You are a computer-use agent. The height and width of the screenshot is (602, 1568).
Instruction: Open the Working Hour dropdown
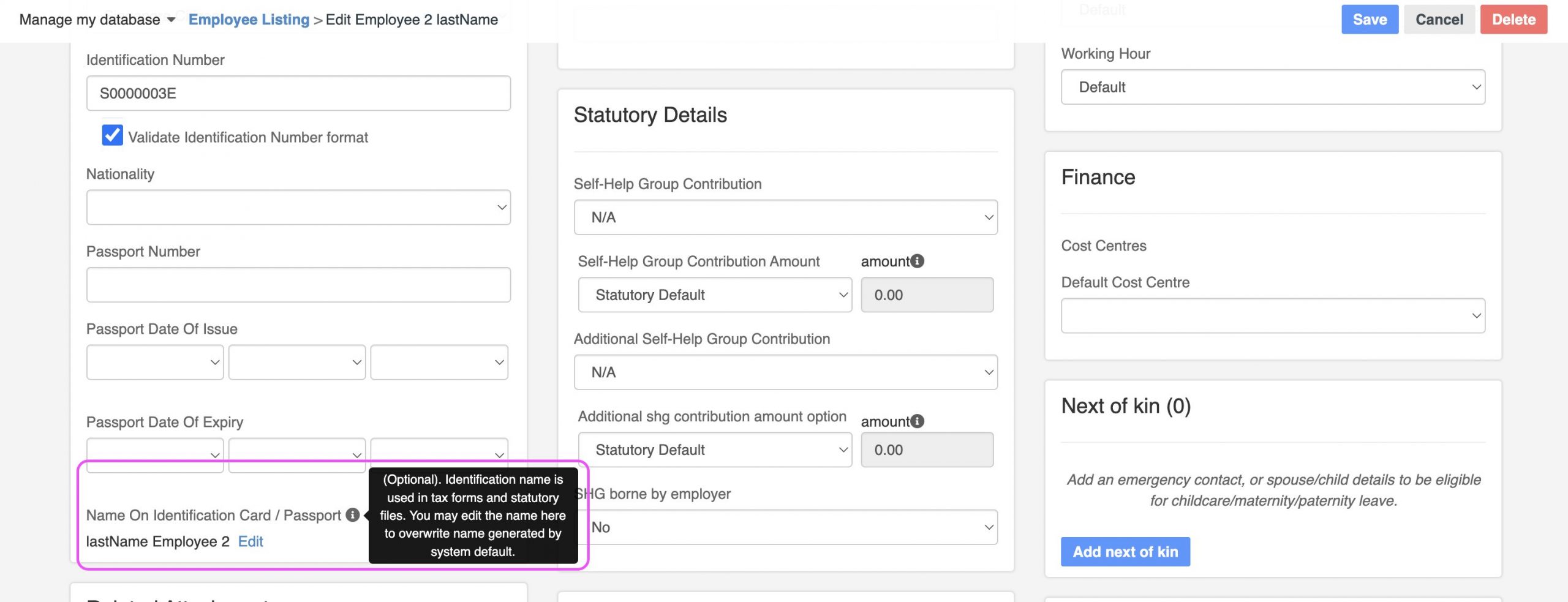[1273, 87]
